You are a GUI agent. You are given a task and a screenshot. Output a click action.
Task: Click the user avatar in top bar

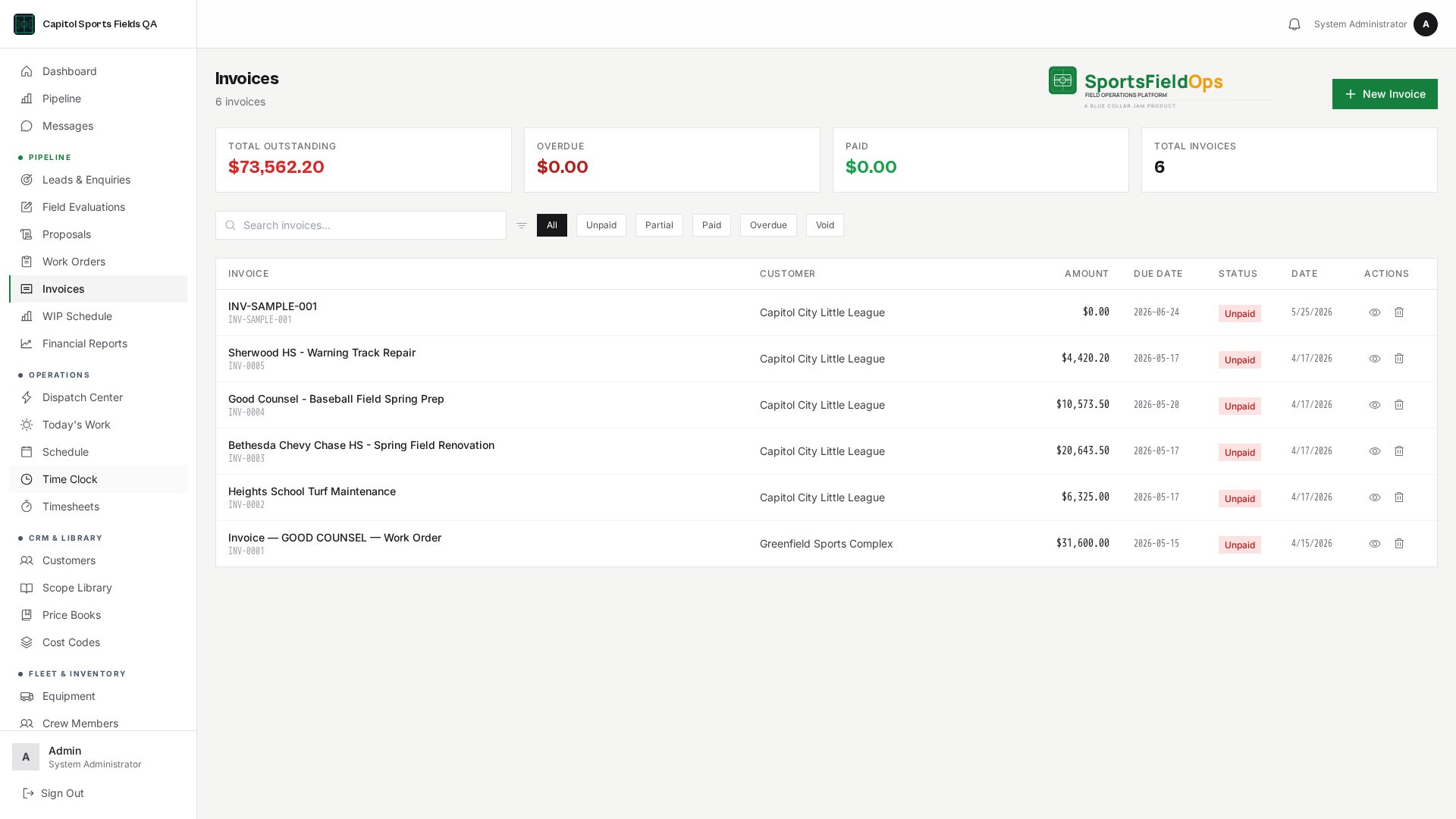pyautogui.click(x=1426, y=24)
